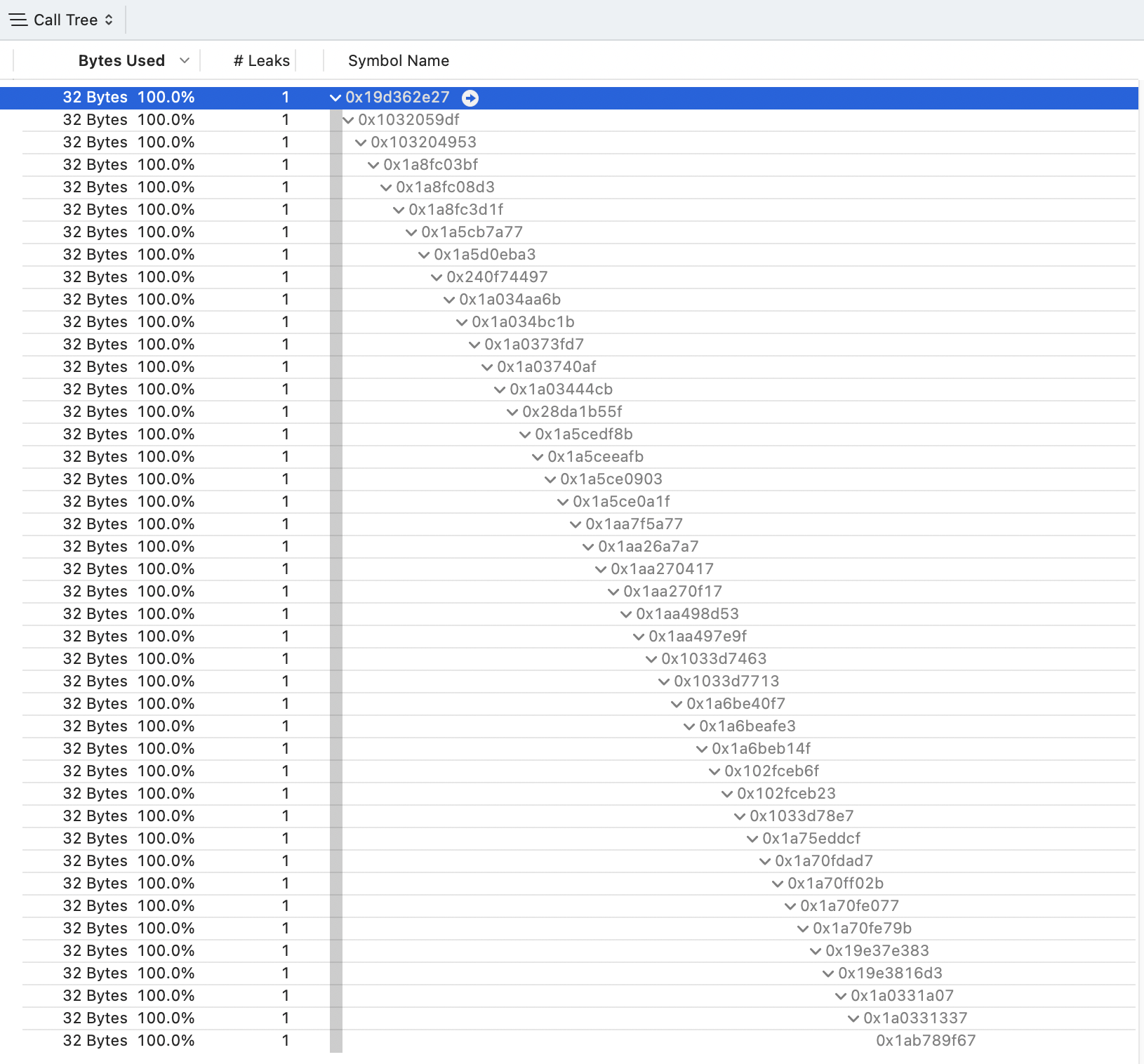Sort by the Bytes Used column header
The image size is (1144, 1064).
click(121, 61)
